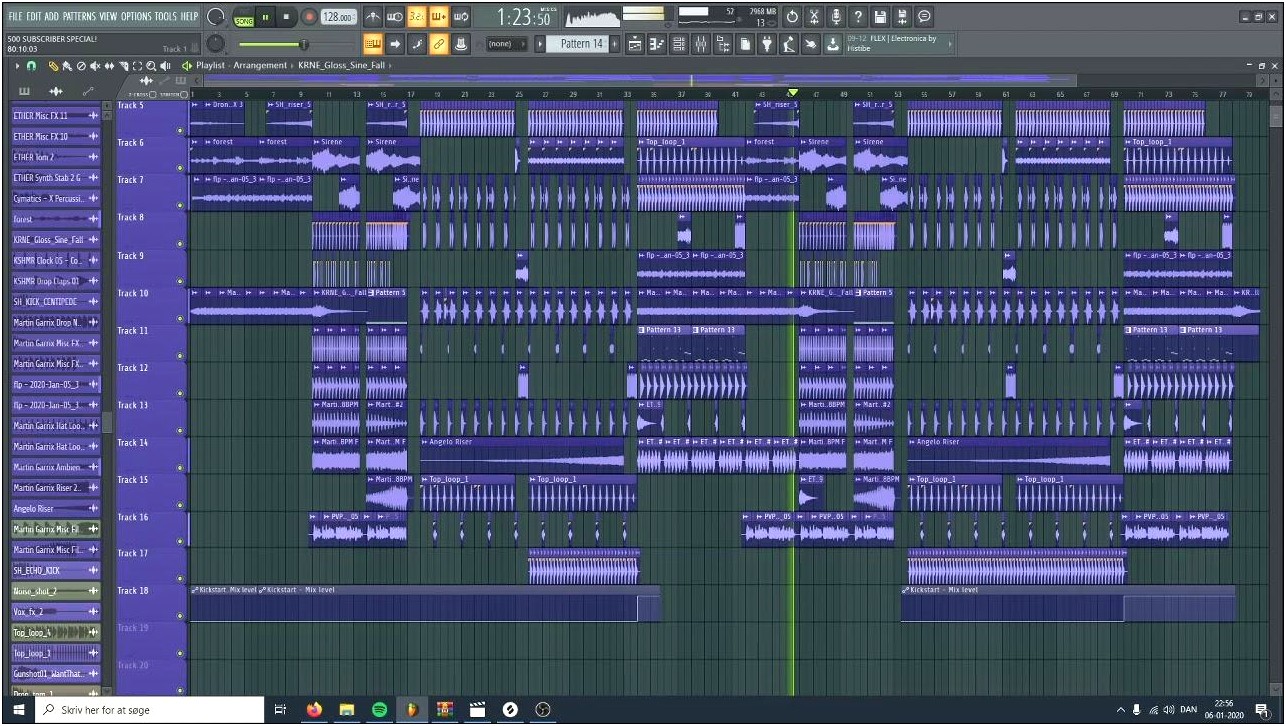Open the EDIT menu

tap(34, 17)
